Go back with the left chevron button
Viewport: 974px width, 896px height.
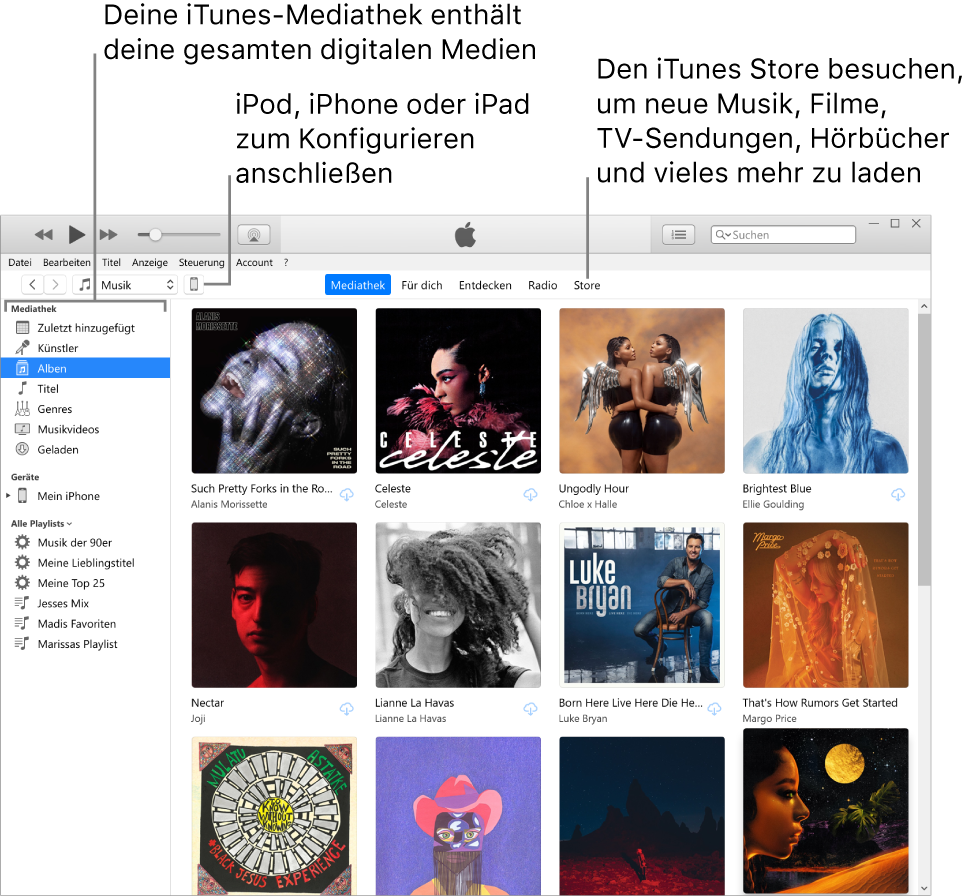coord(32,285)
